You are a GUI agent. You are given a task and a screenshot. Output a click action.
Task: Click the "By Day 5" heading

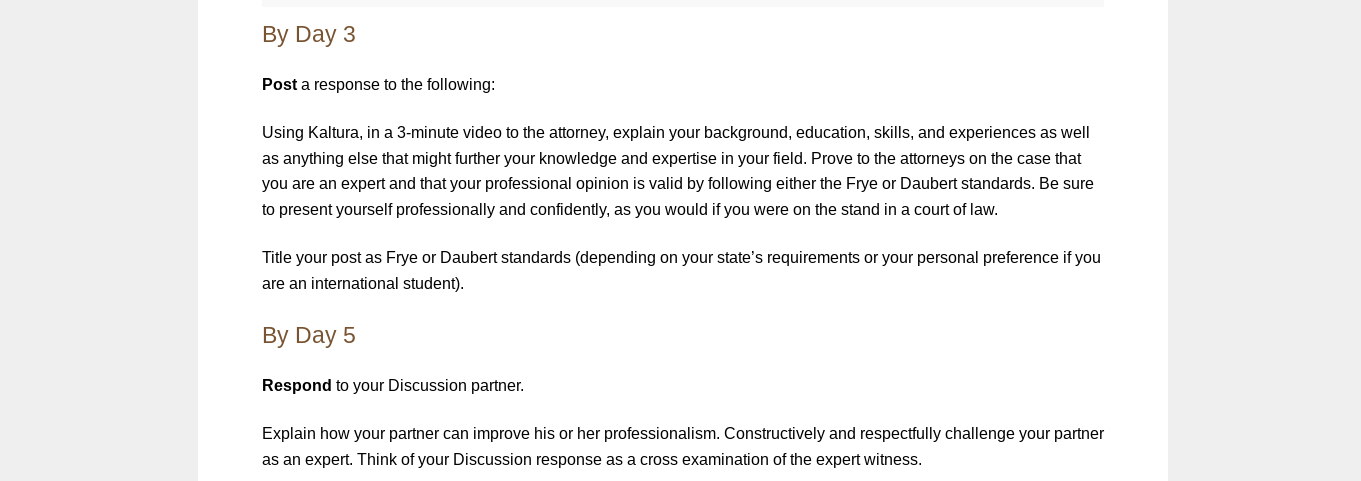pyautogui.click(x=308, y=336)
